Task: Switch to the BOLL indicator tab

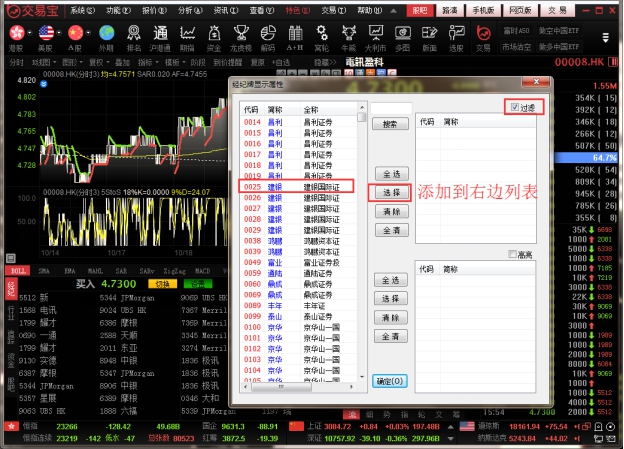Action: 18,270
